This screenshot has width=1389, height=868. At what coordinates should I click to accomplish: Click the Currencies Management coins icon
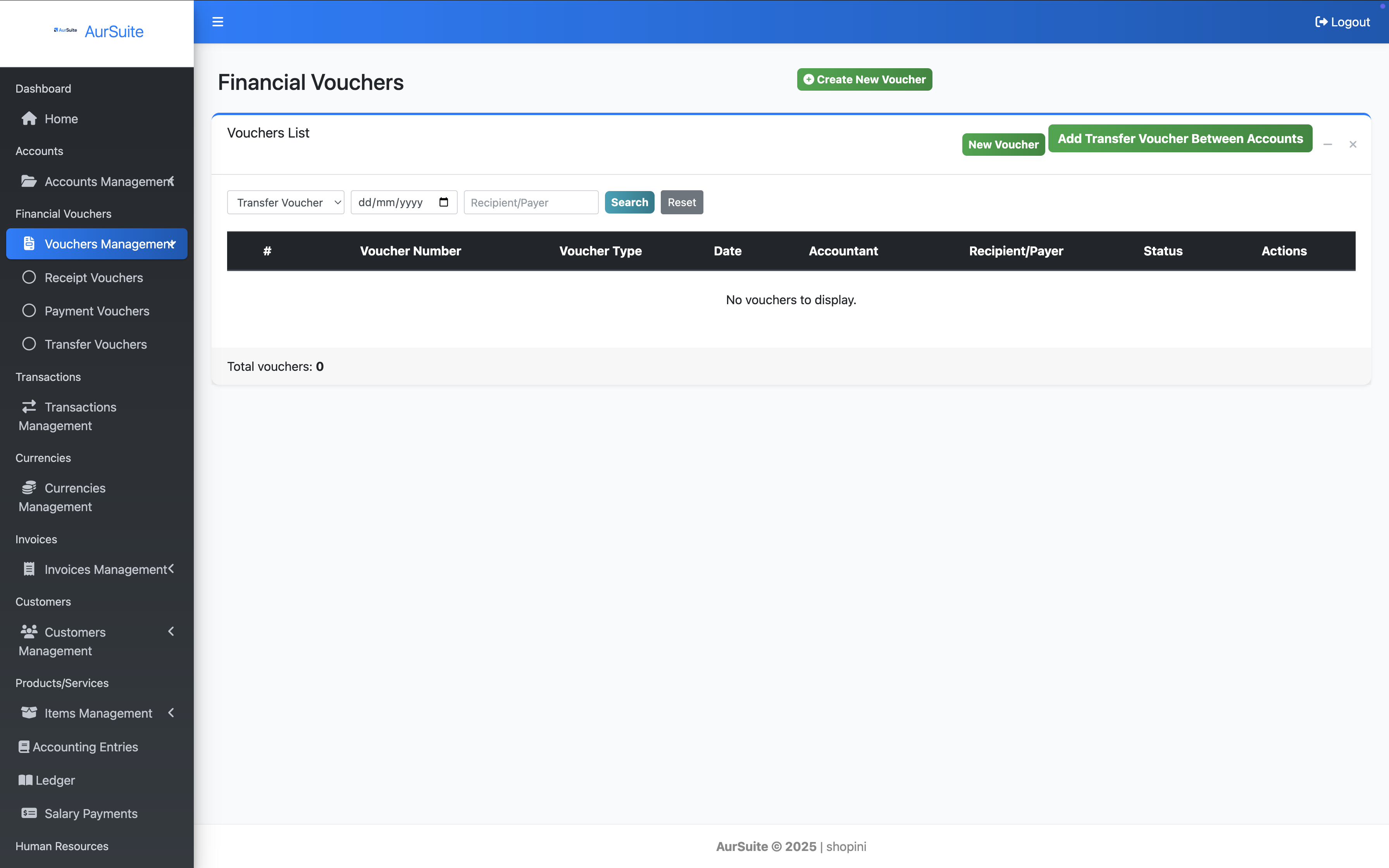pyautogui.click(x=29, y=488)
